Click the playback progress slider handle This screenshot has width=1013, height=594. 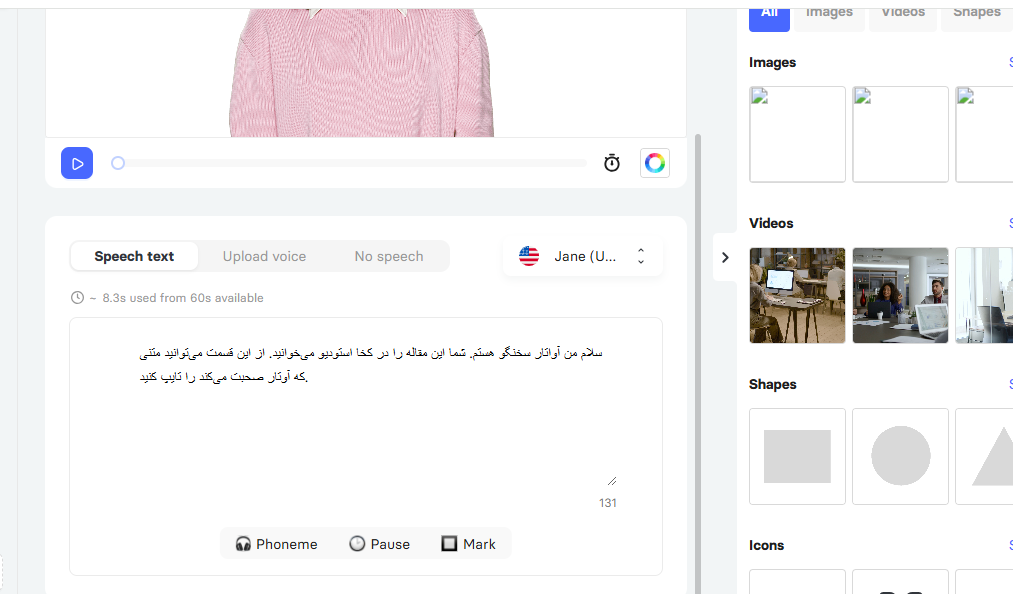[x=118, y=164]
